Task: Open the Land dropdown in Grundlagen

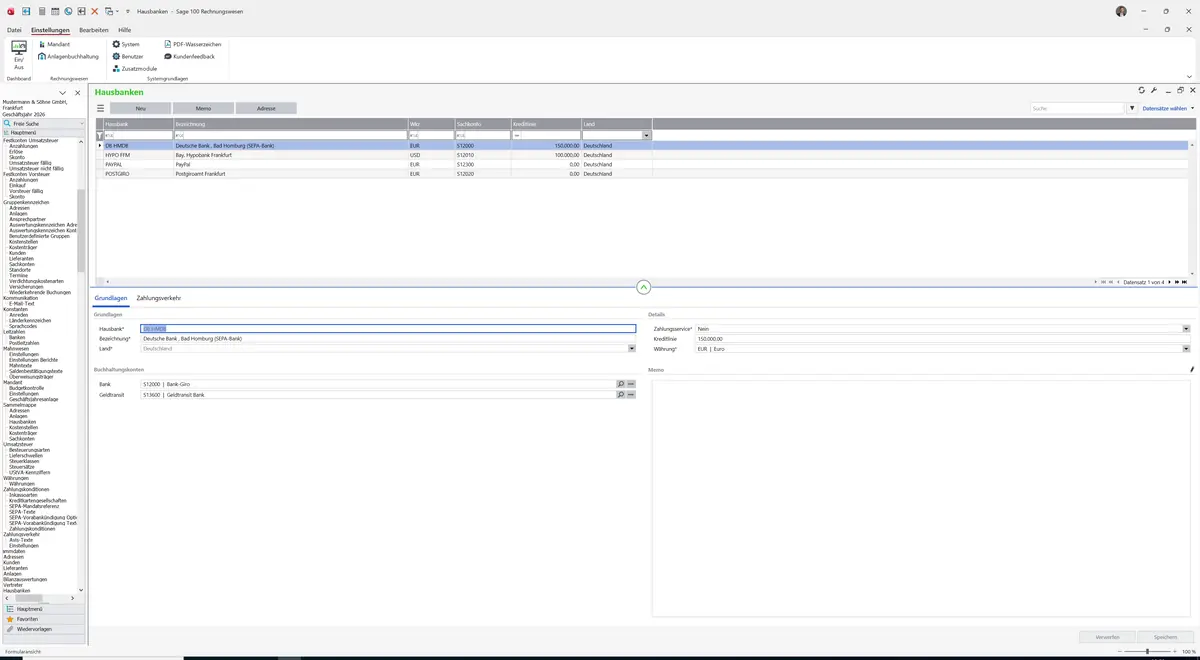Action: click(x=632, y=349)
